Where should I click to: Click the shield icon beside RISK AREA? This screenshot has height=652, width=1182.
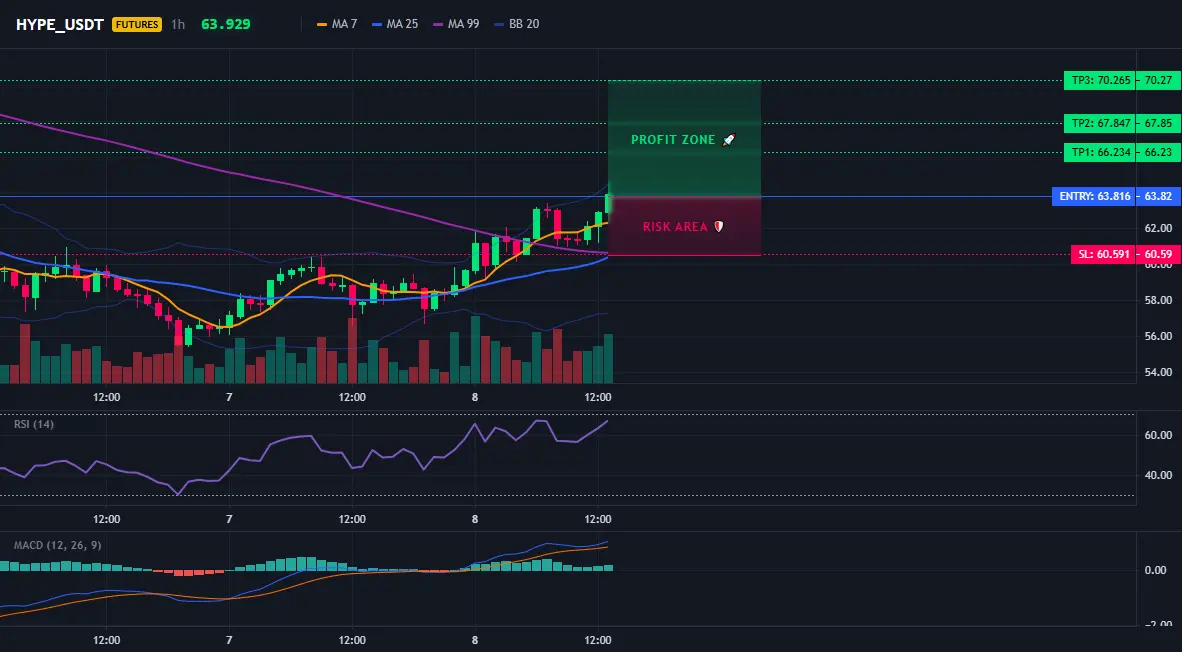coord(718,226)
